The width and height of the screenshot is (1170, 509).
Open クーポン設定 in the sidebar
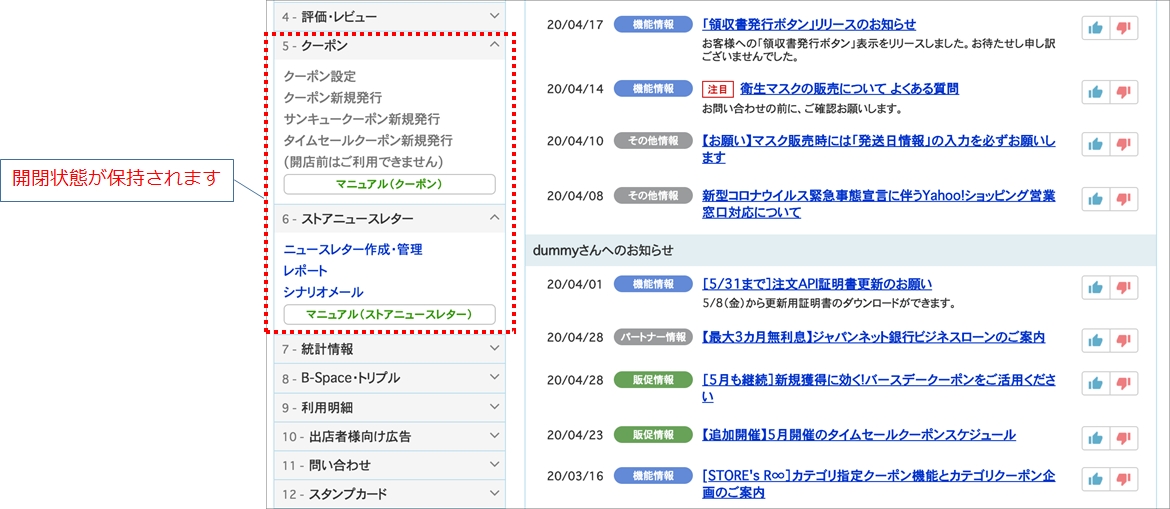(320, 76)
